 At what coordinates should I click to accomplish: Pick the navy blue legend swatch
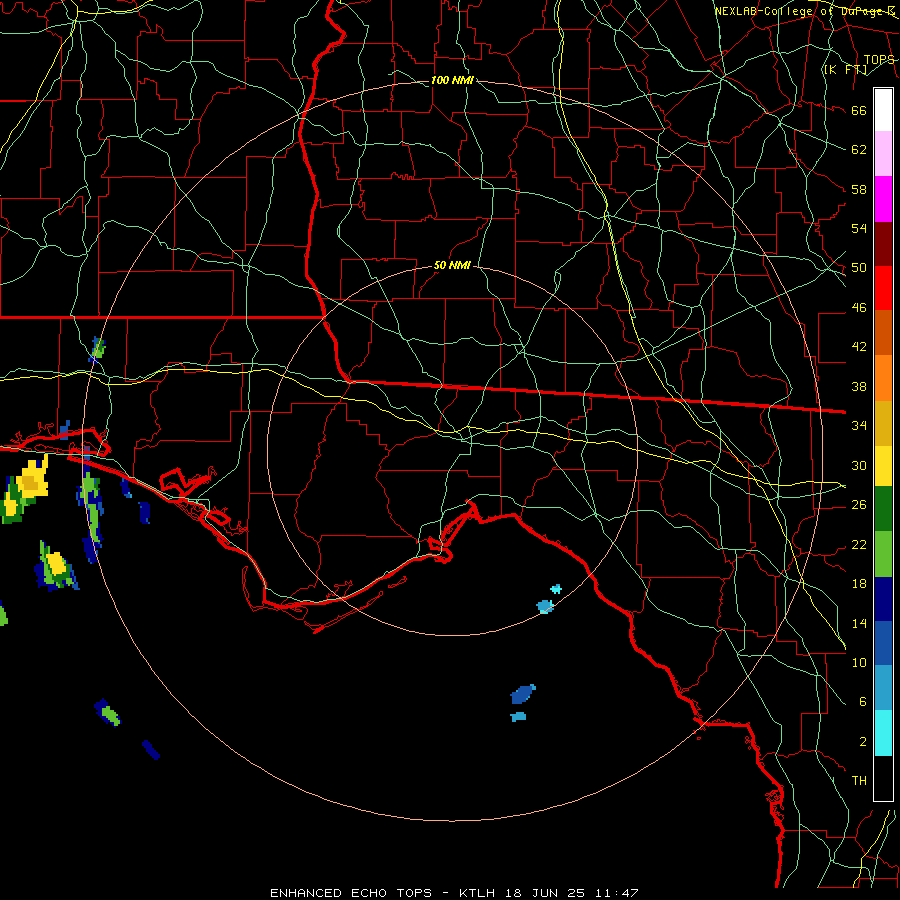coord(883,599)
